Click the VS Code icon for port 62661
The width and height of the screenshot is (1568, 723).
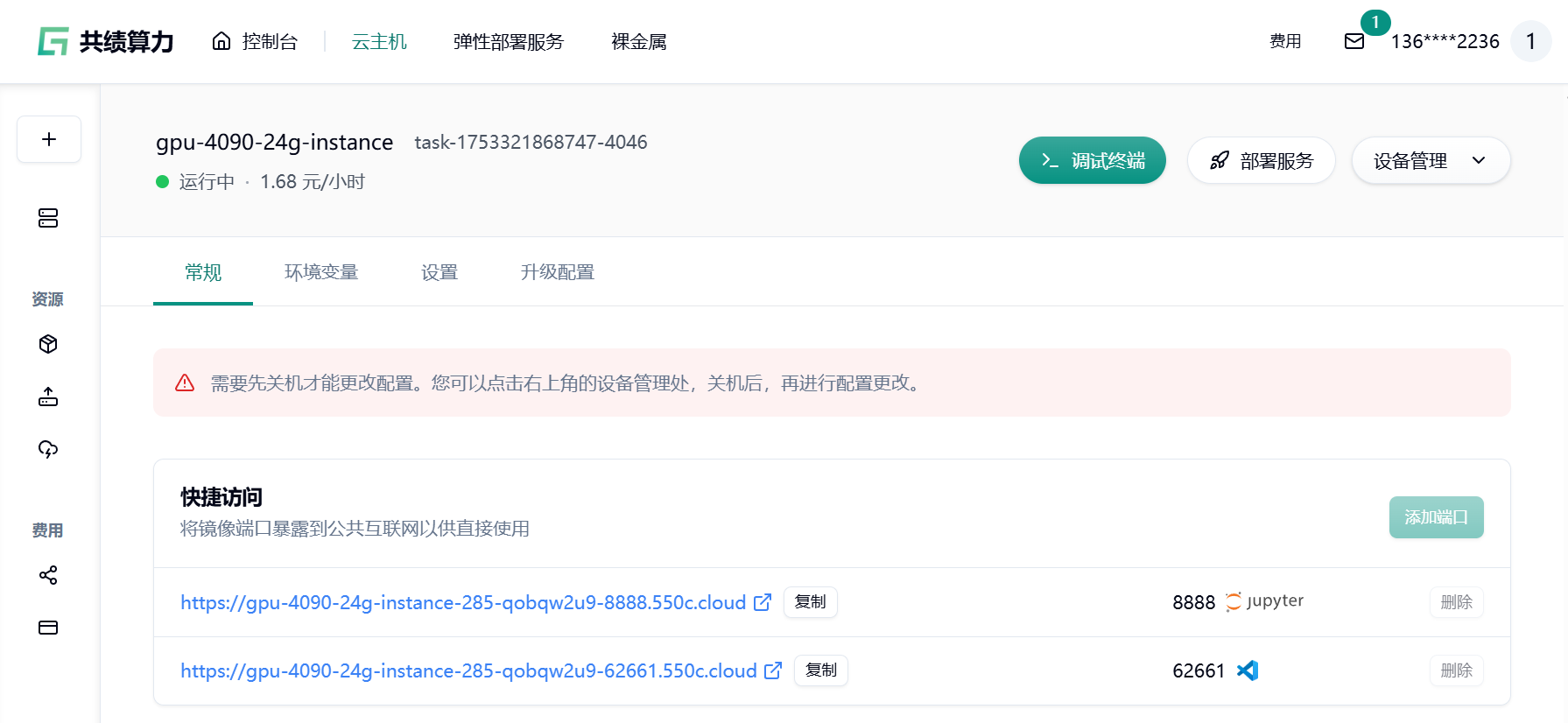[1248, 670]
